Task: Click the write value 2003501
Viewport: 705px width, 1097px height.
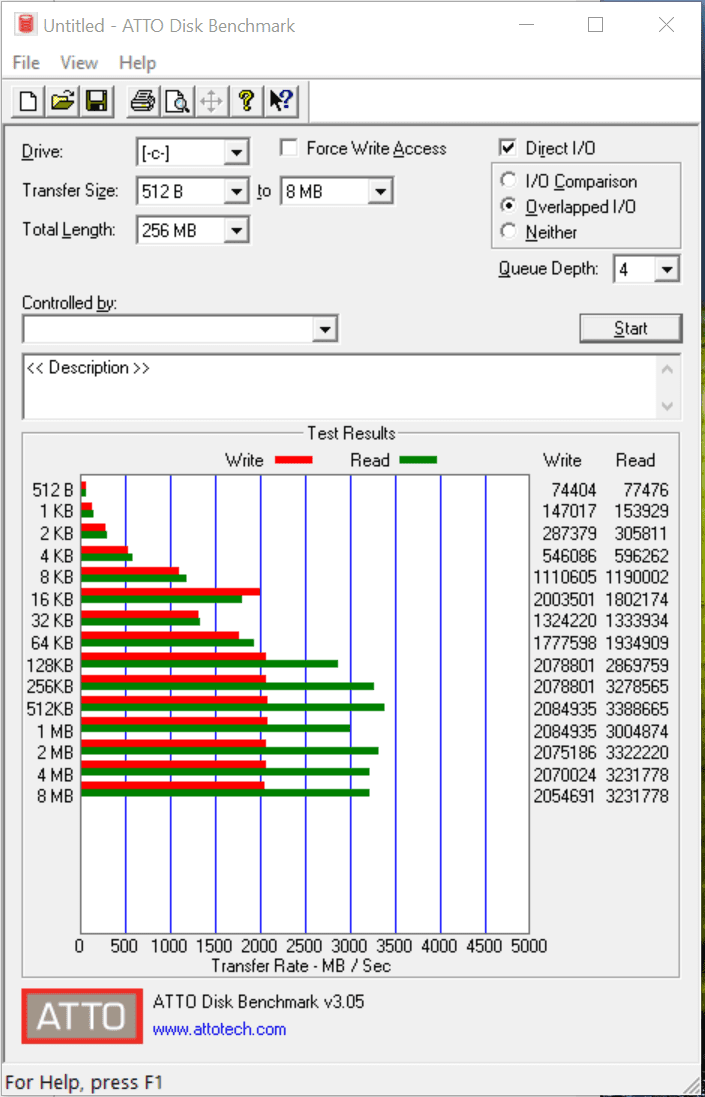Action: (x=565, y=600)
